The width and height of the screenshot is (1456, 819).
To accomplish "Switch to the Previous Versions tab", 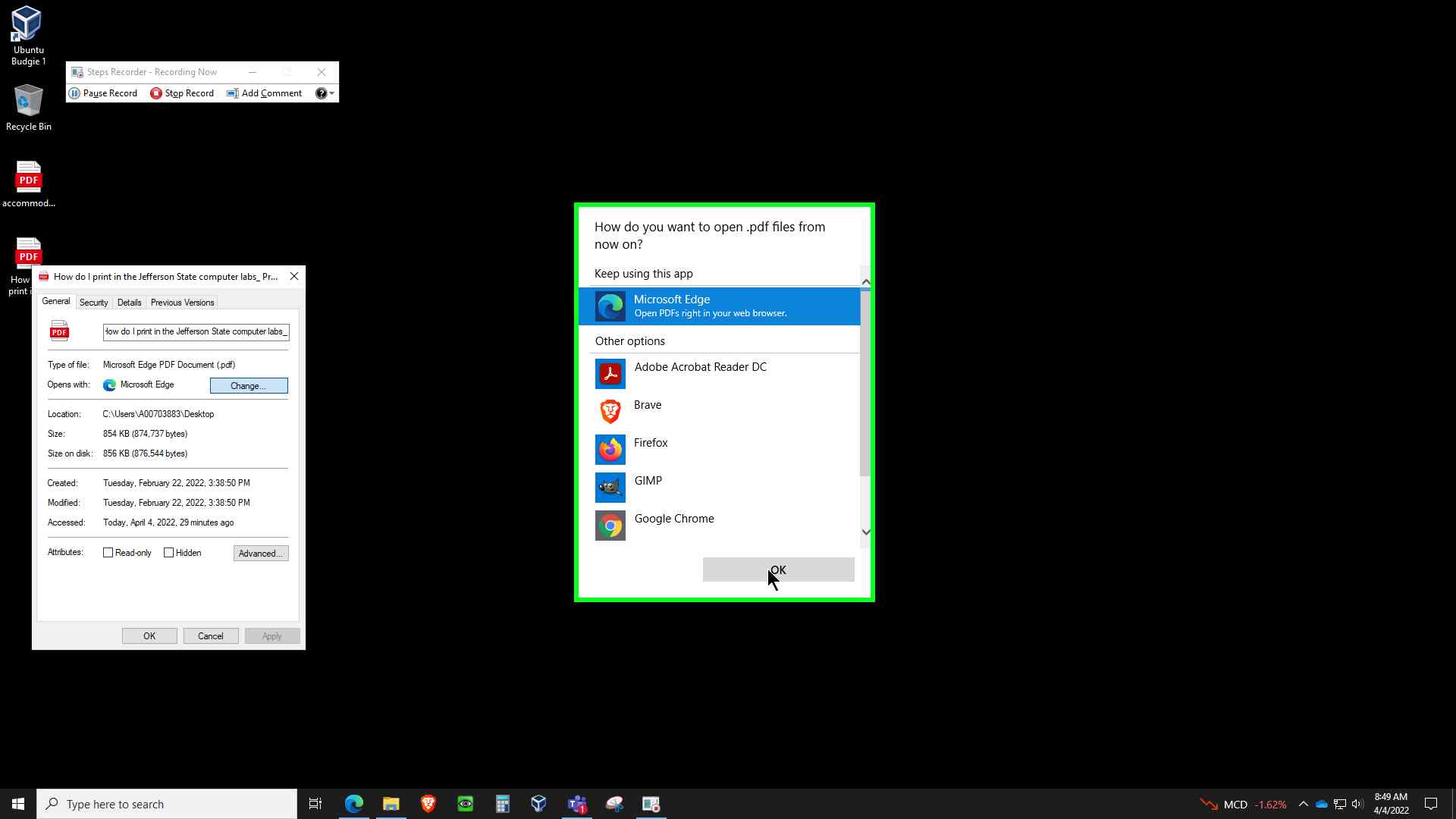I will coord(183,303).
